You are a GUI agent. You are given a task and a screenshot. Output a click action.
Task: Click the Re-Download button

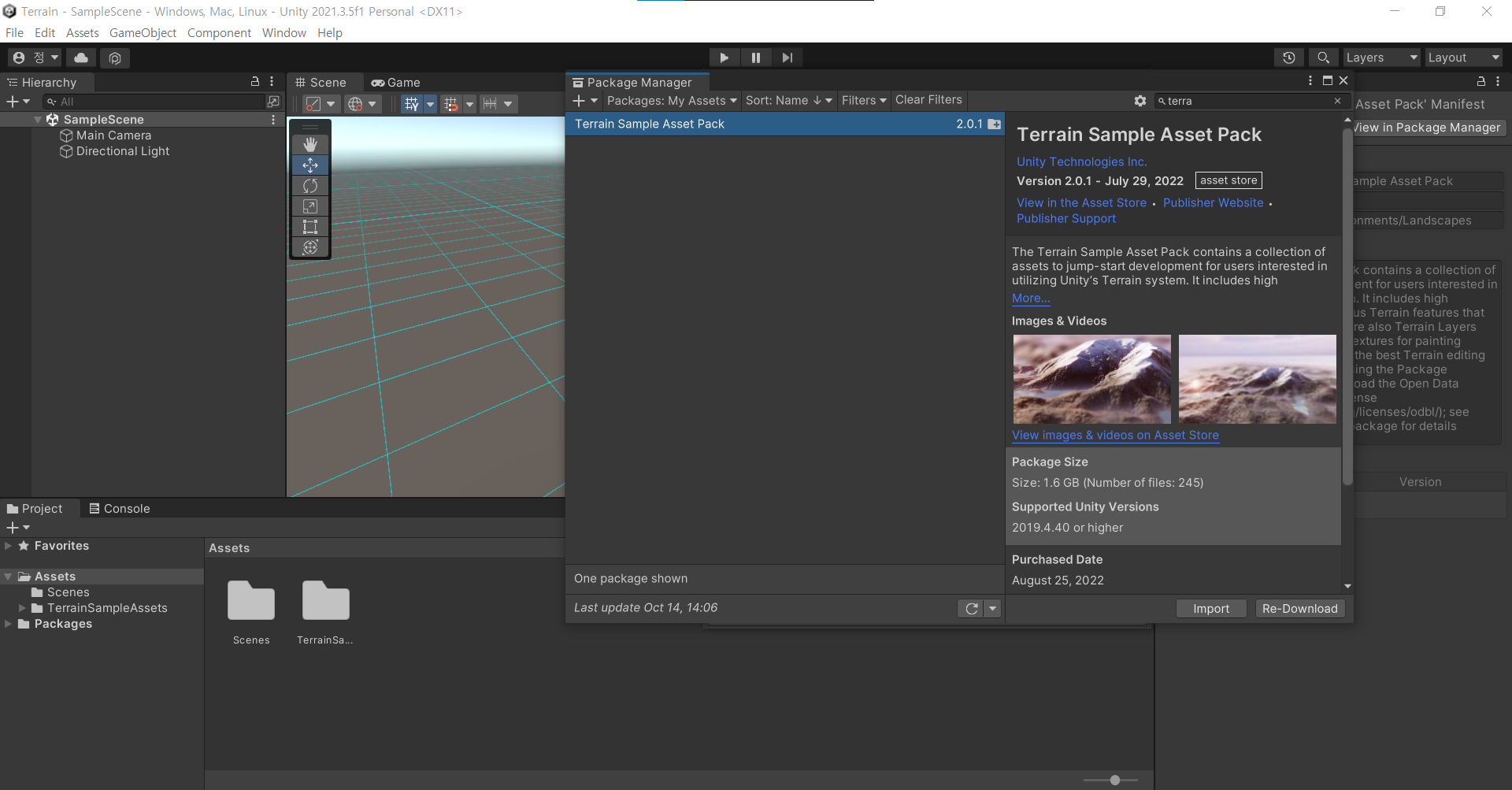pyautogui.click(x=1299, y=609)
